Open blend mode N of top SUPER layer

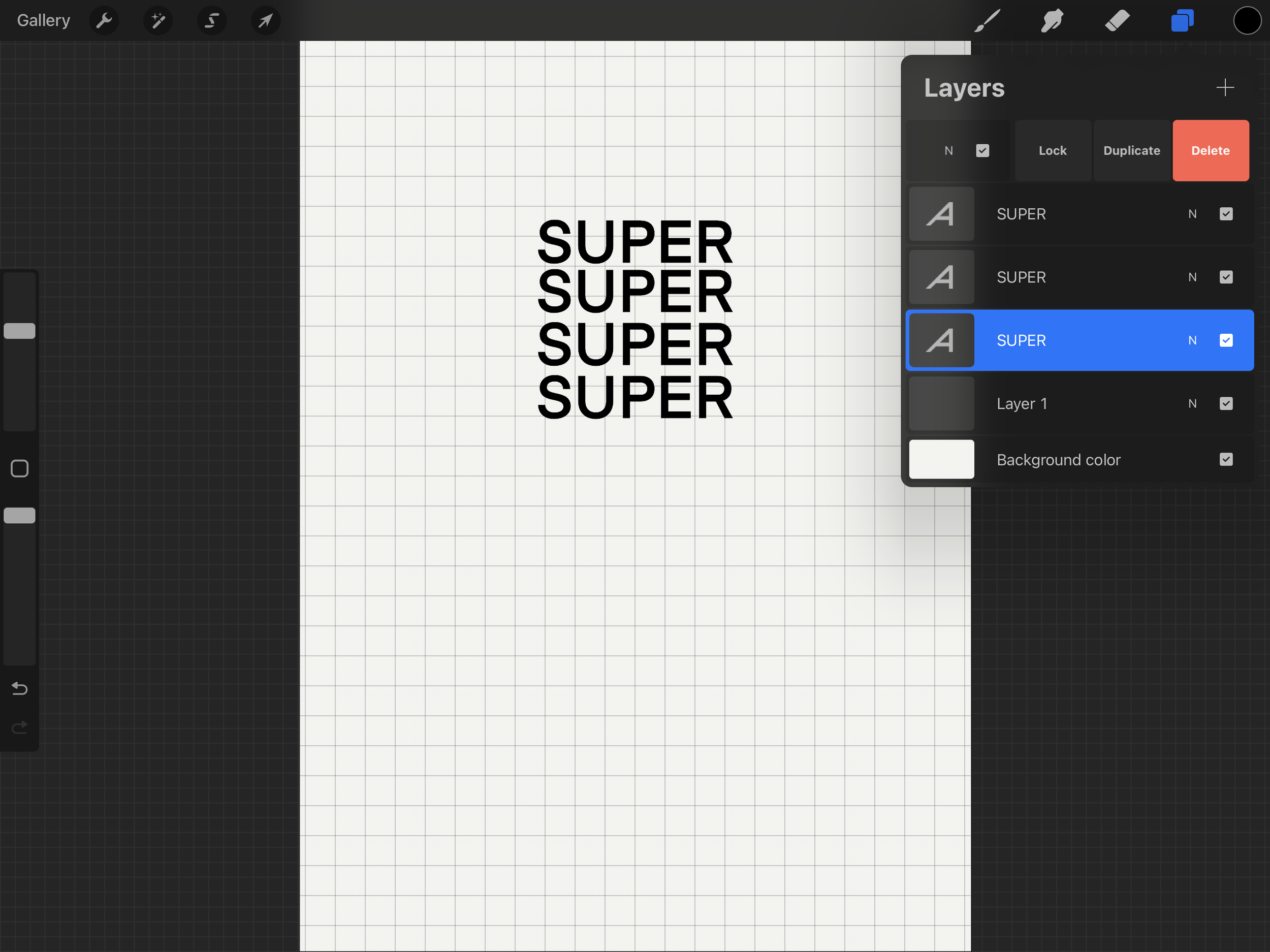pyautogui.click(x=1192, y=214)
